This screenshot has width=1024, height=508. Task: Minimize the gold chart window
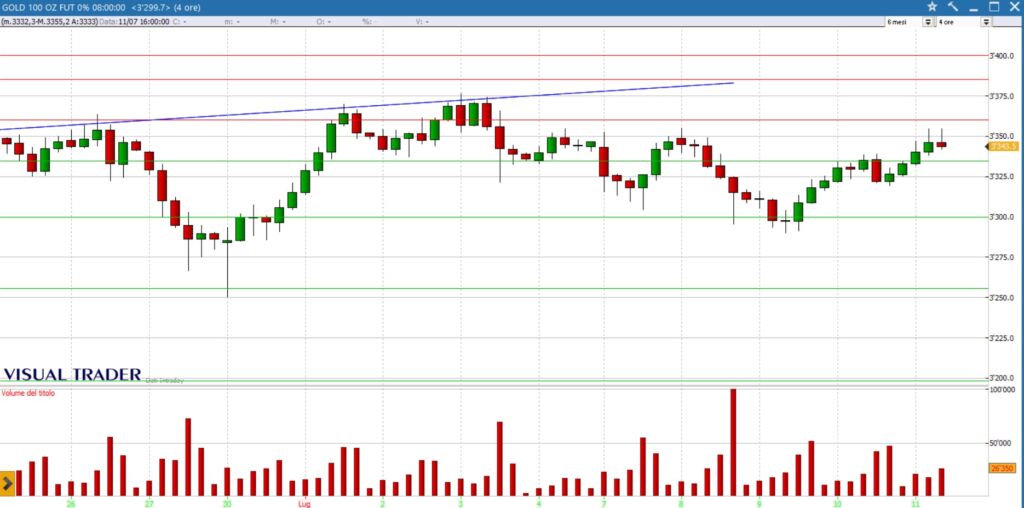tap(974, 8)
